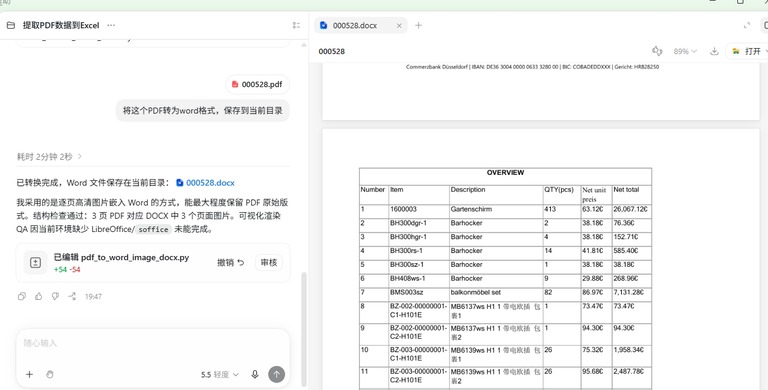Screen dimensions: 768x390
Task: Click the microphone voice input icon
Action: (x=255, y=374)
